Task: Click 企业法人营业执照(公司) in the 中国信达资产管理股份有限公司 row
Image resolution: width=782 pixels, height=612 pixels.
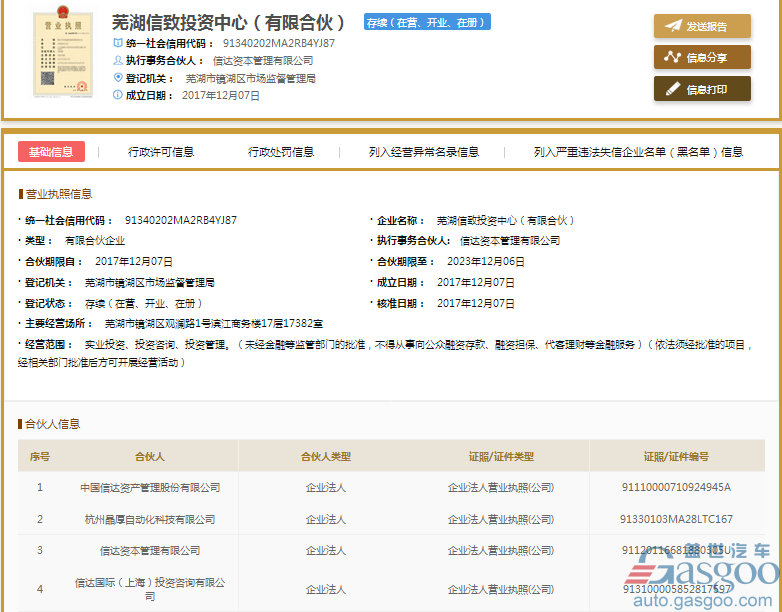Action: [501, 487]
